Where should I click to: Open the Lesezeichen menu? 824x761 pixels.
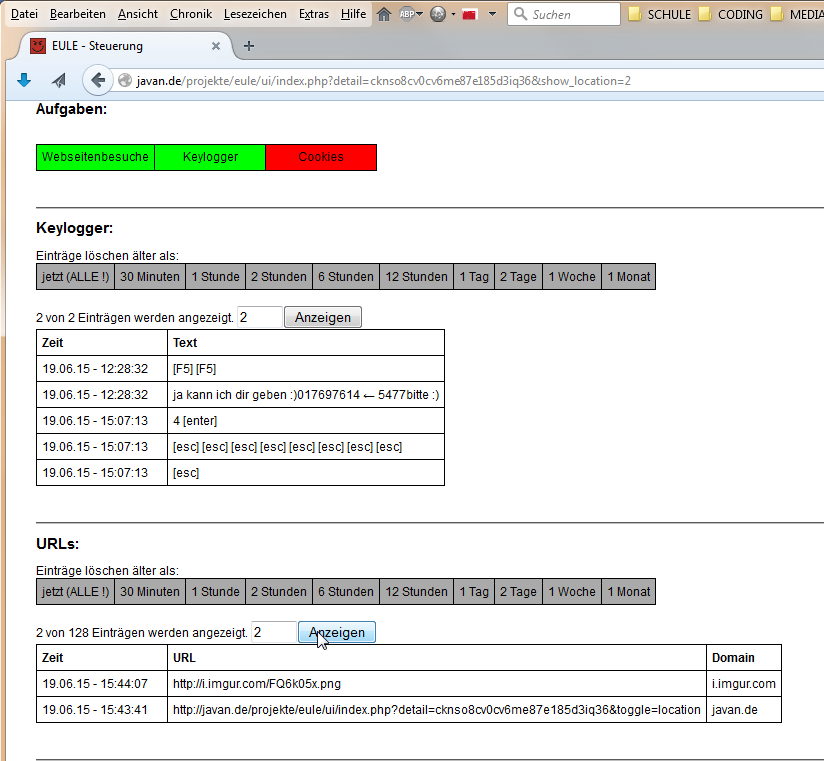[x=255, y=14]
